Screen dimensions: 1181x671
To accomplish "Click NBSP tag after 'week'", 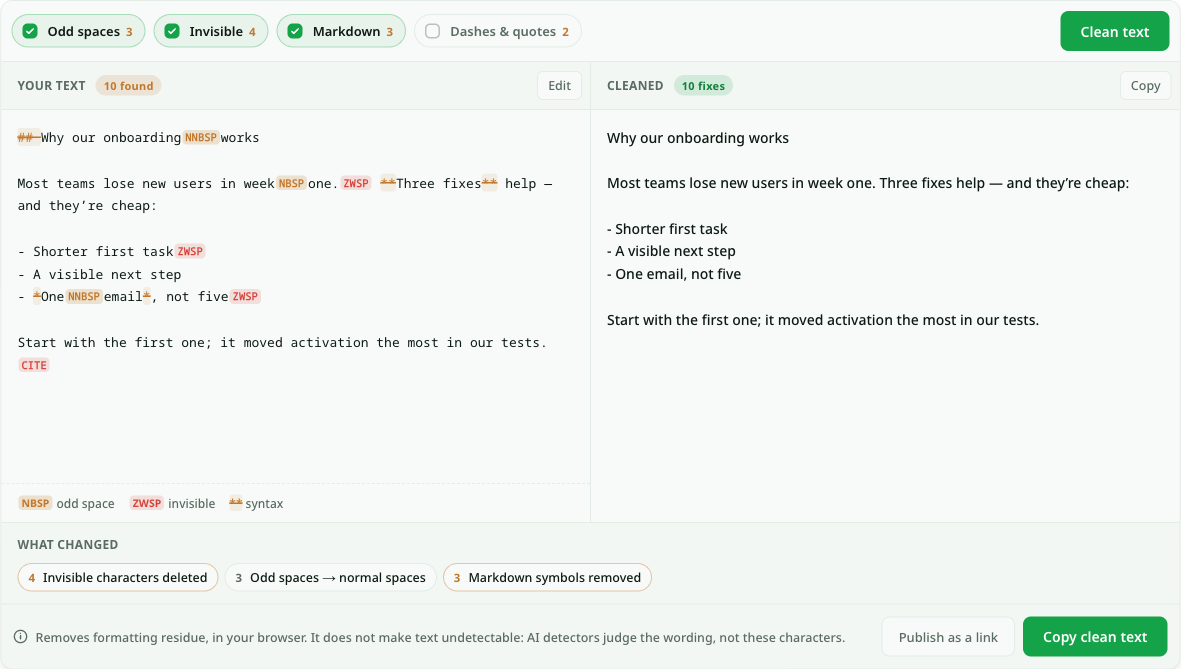I will point(291,183).
